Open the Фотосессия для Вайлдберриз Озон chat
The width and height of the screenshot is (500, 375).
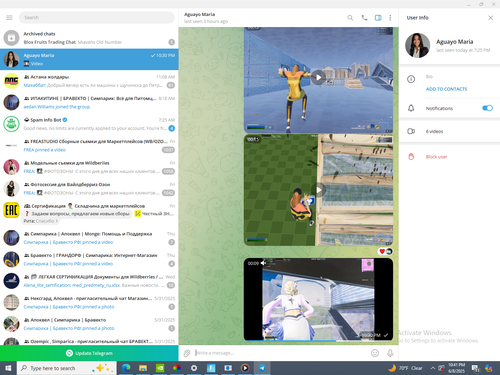[89, 189]
